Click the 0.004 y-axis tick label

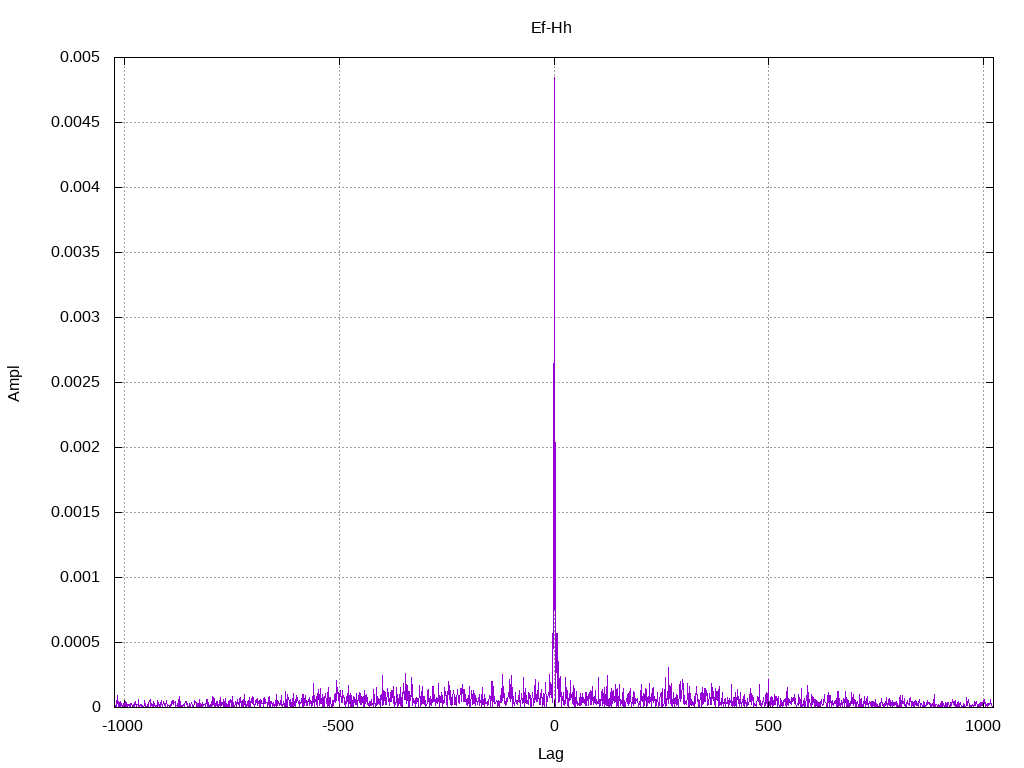click(80, 187)
